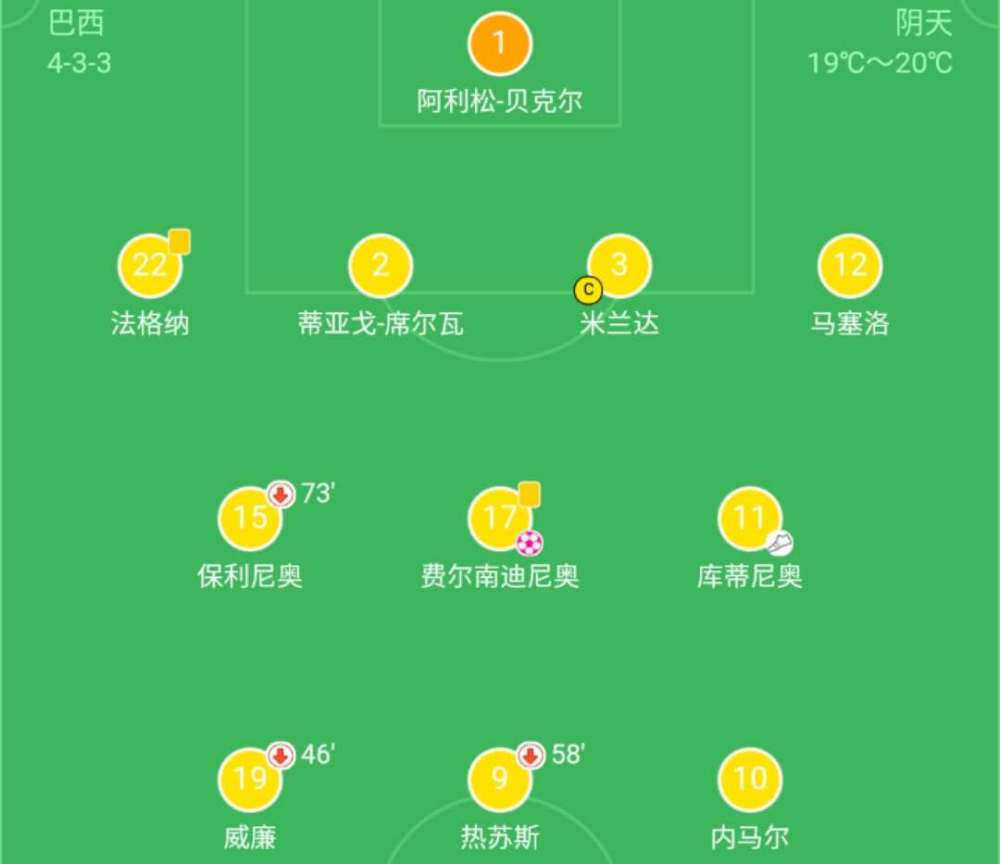Click substitution arrow on 保利尼奥 73'
This screenshot has width=1000, height=864.
tap(281, 494)
